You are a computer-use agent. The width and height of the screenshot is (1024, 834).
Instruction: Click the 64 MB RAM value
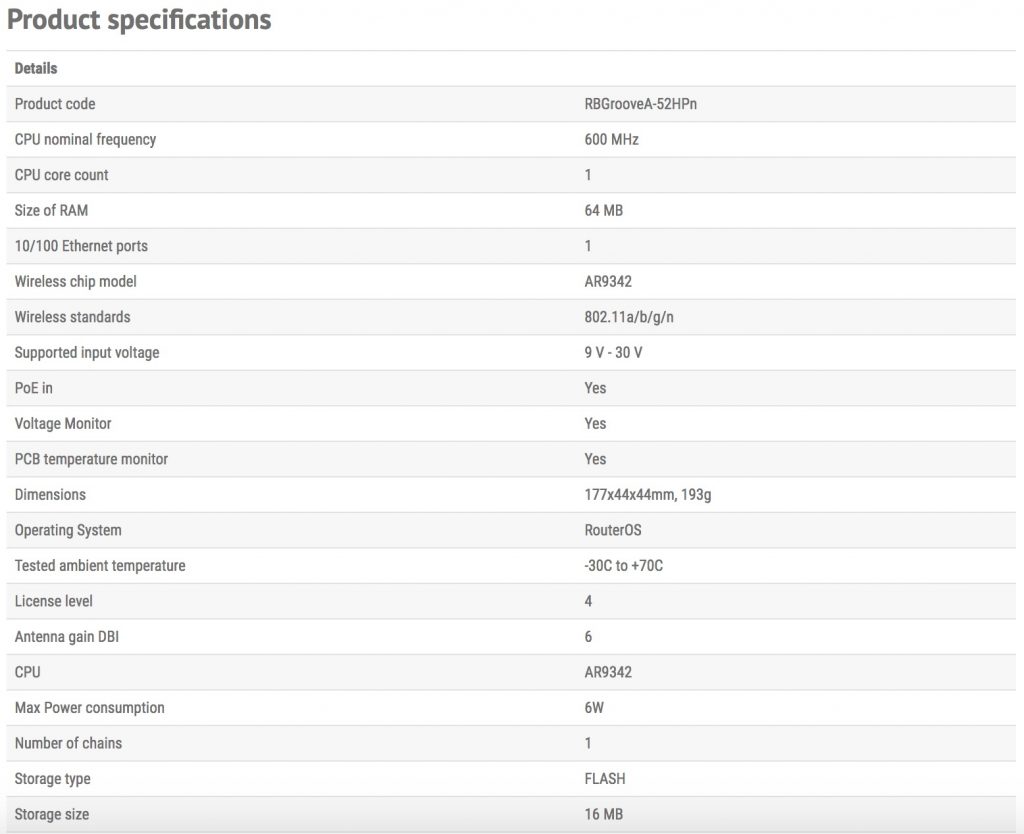(x=603, y=211)
